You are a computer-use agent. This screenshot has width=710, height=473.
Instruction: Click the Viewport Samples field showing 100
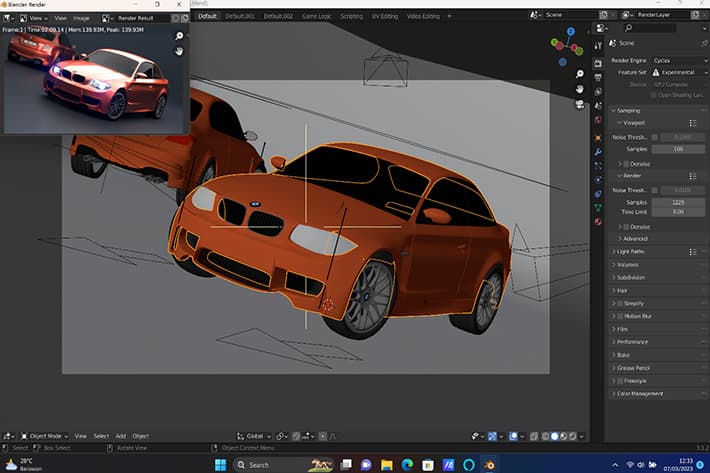pos(678,149)
